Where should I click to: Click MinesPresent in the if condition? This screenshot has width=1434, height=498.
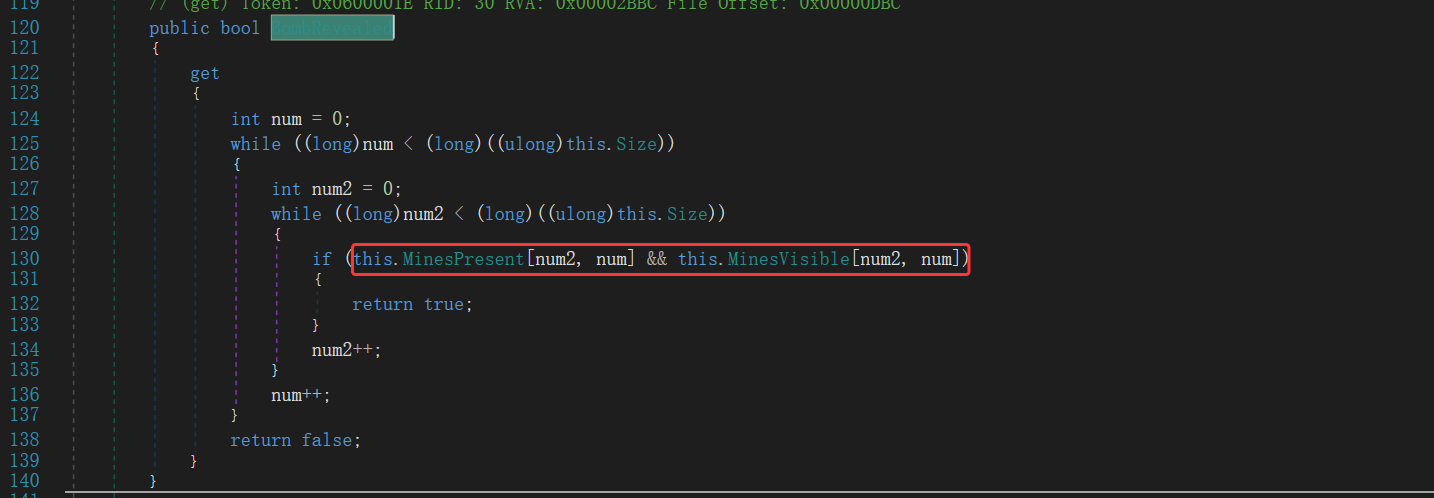pyautogui.click(x=464, y=260)
